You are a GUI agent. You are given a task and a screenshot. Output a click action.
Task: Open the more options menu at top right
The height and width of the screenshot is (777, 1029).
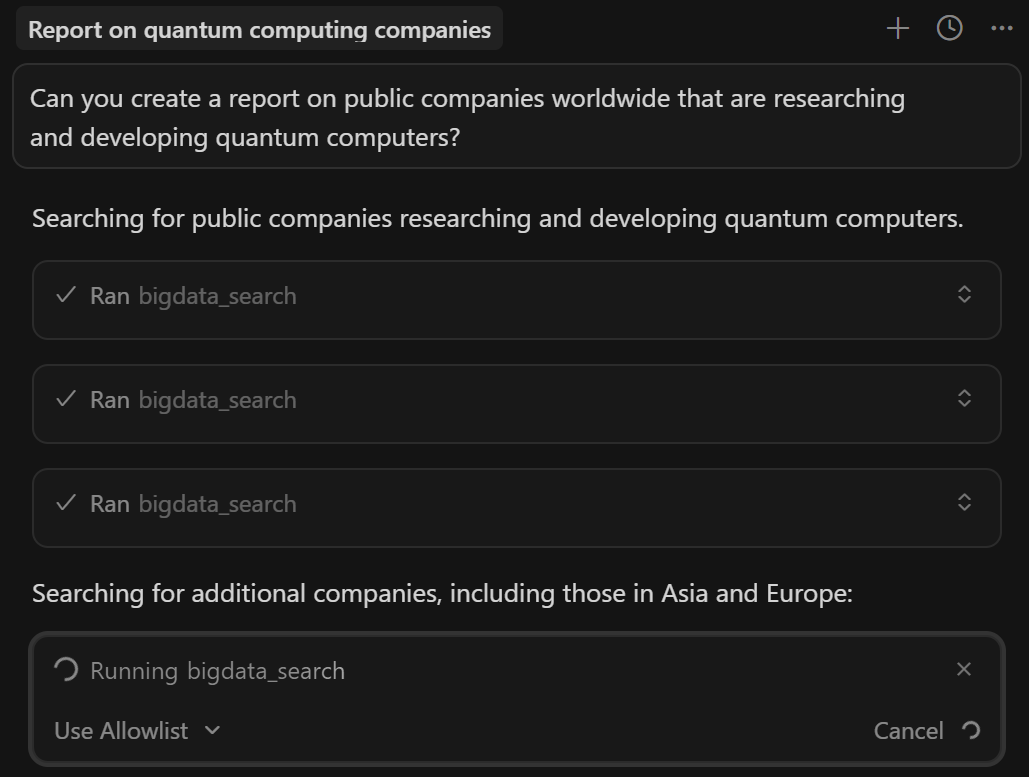click(1002, 28)
